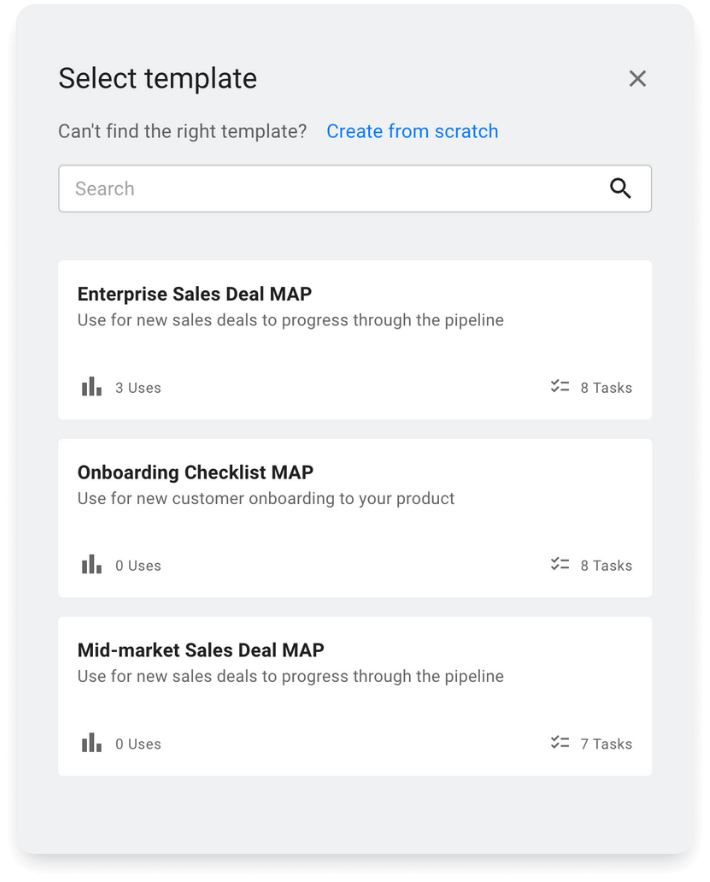This screenshot has height=882, width=710.
Task: Click the Select template heading
Action: (157, 78)
